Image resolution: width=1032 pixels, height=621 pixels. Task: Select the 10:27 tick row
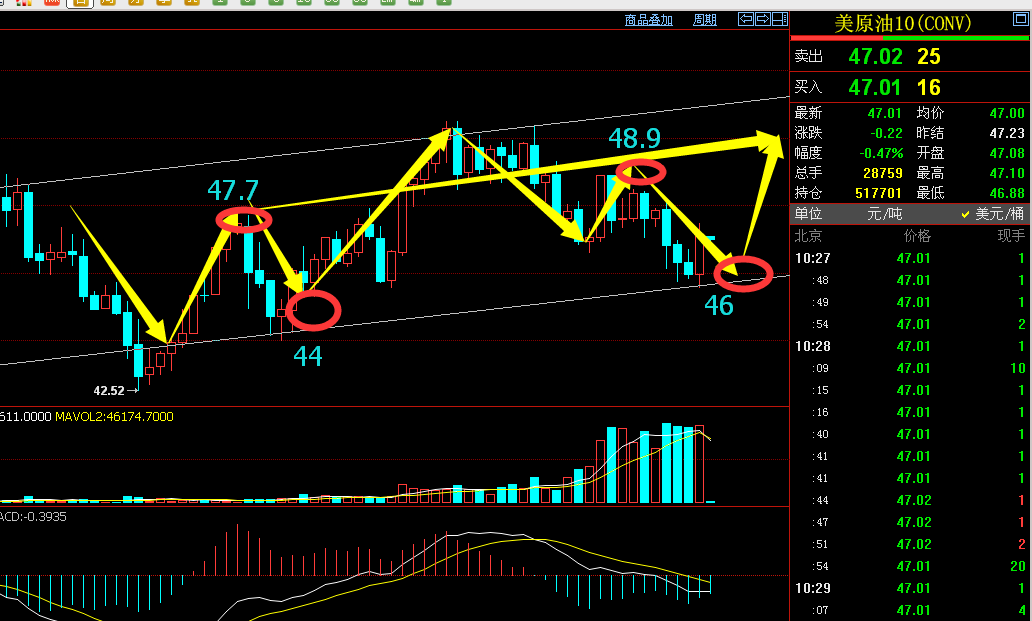pyautogui.click(x=910, y=259)
